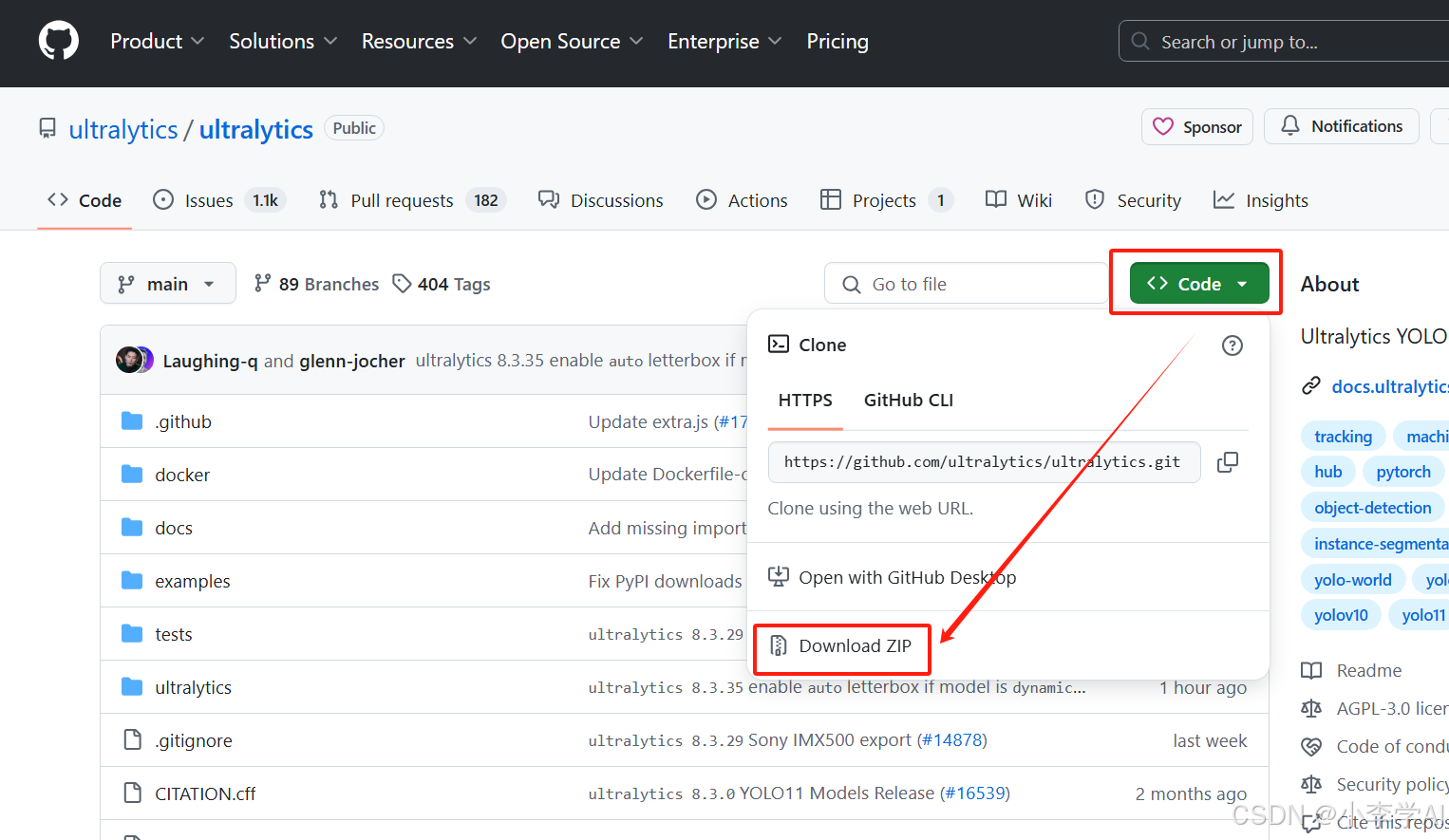1449x840 pixels.
Task: Select the docs folder icon
Action: click(132, 528)
